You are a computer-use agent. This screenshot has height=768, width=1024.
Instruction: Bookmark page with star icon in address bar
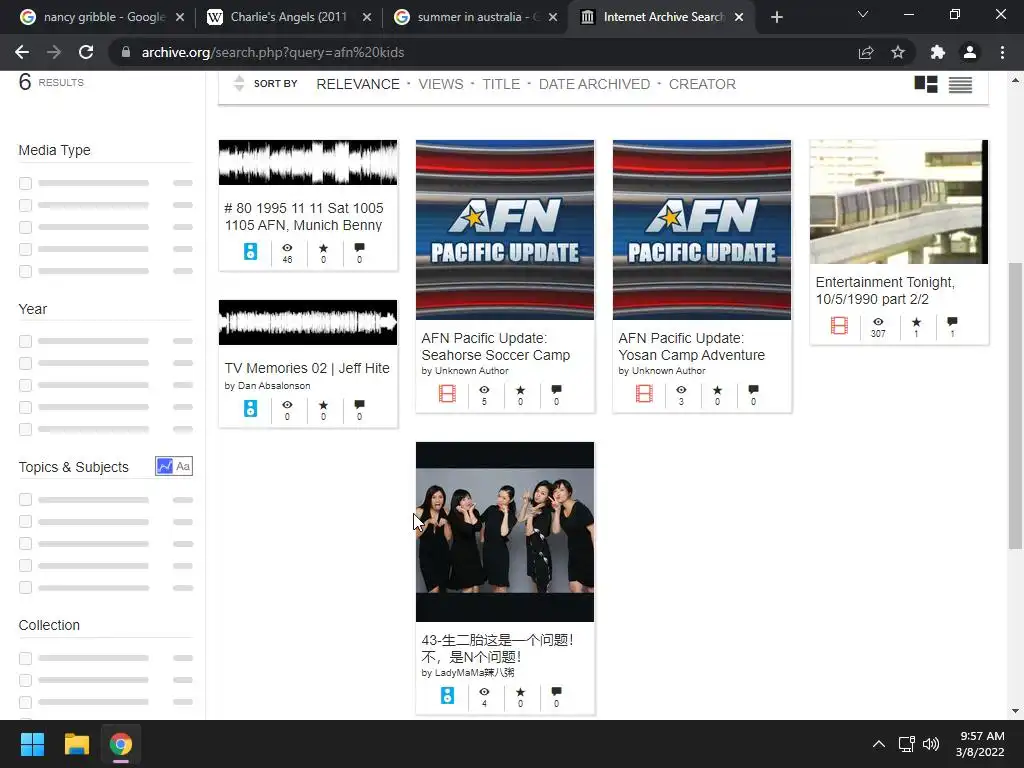[x=898, y=52]
